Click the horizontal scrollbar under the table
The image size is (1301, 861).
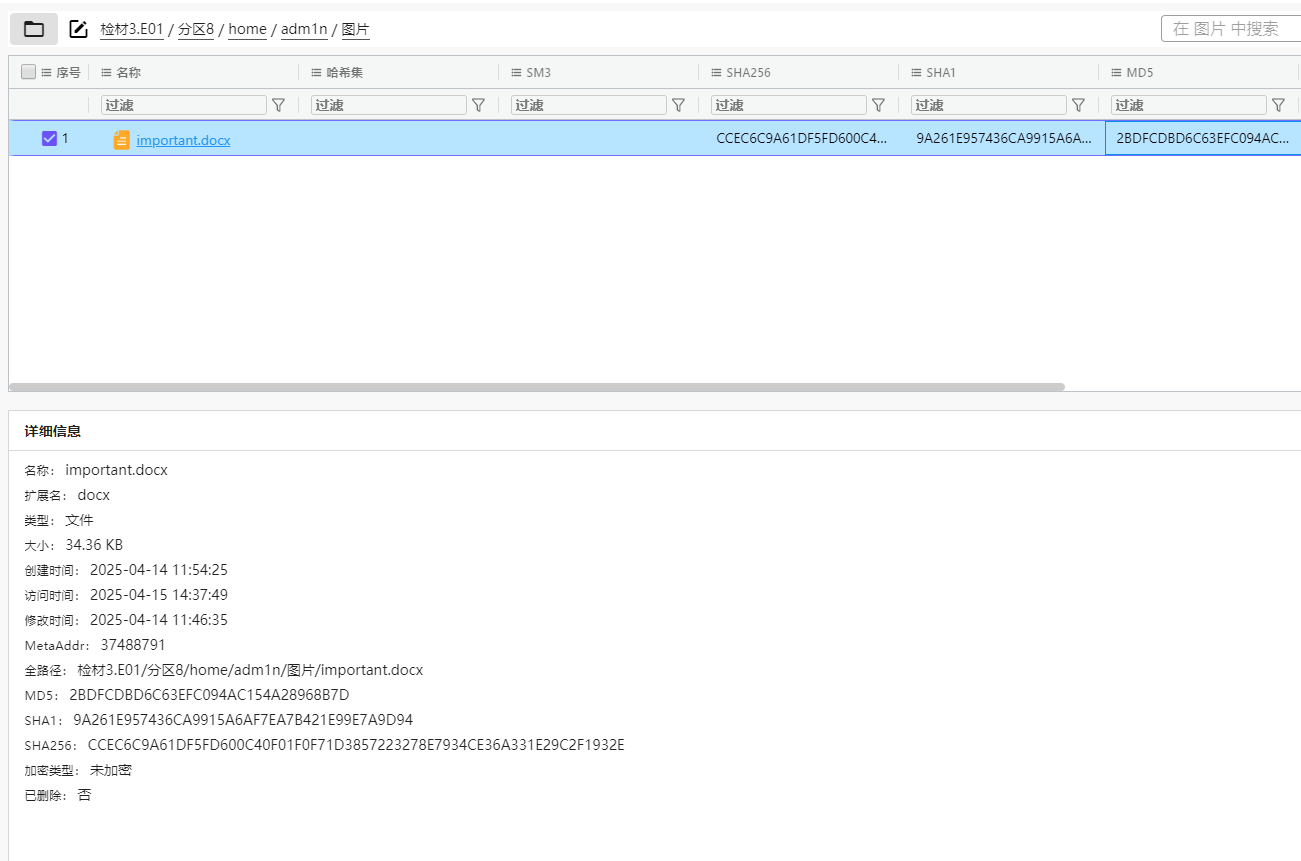point(537,387)
